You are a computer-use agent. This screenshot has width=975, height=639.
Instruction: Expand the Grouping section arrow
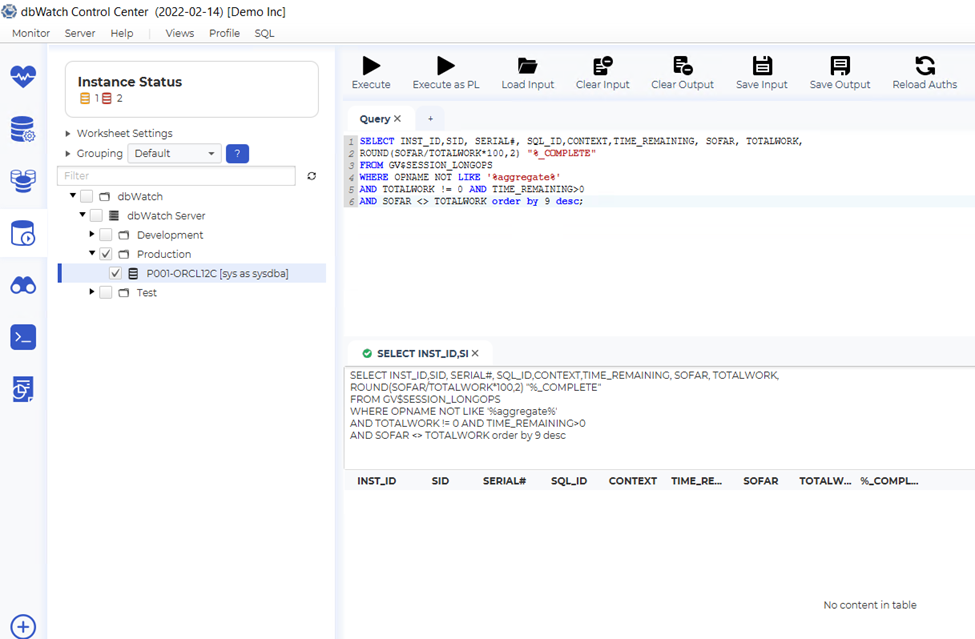pyautogui.click(x=68, y=154)
